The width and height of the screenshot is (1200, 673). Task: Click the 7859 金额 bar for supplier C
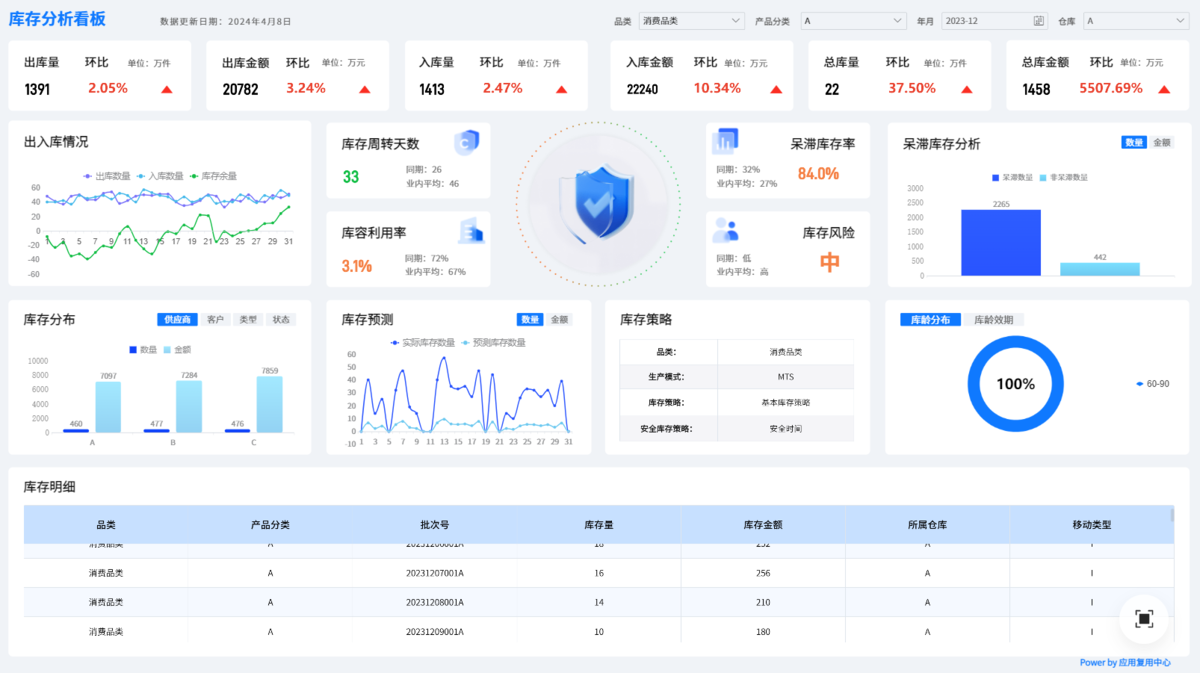tap(269, 404)
